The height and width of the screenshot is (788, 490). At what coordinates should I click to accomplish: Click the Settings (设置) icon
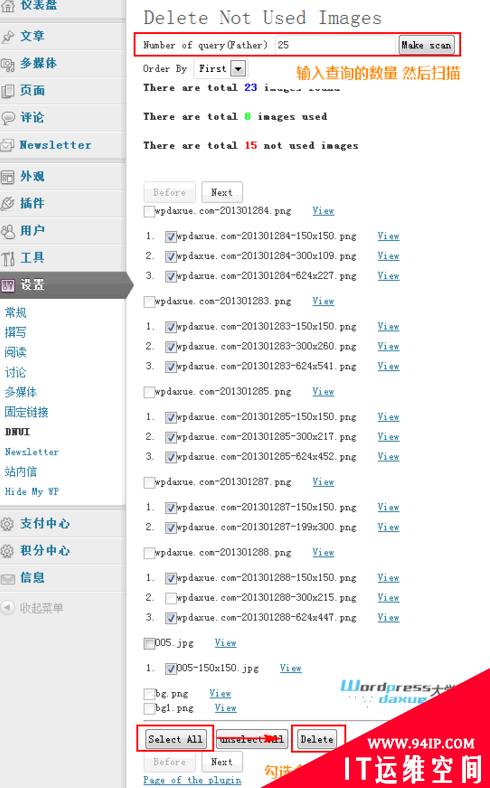tap(8, 285)
